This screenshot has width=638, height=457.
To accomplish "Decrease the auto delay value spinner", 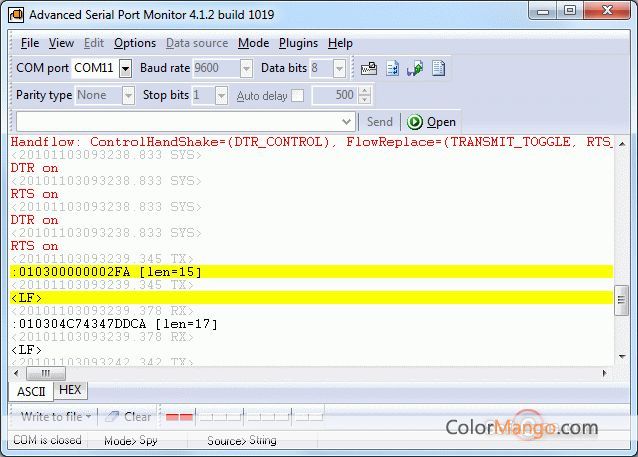I will [x=365, y=100].
